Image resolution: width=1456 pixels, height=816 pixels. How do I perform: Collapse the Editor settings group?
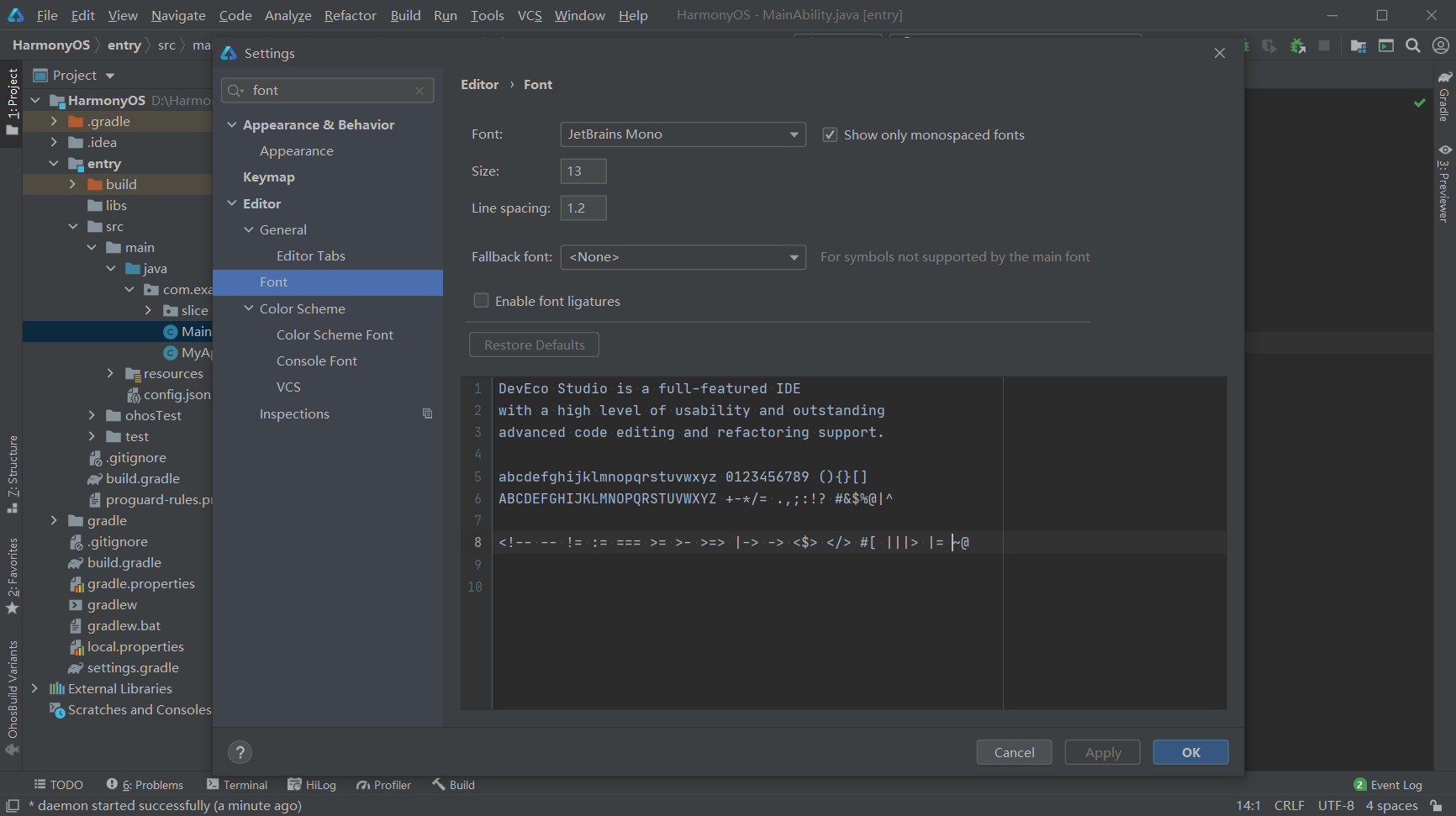[232, 203]
